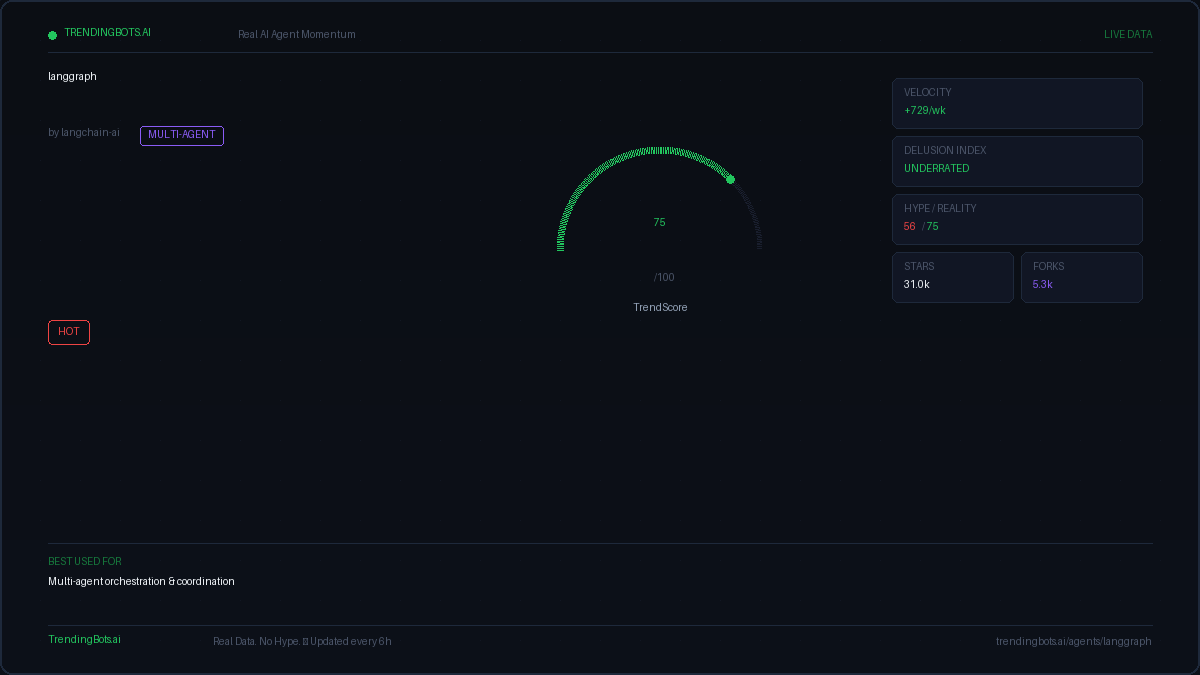Image resolution: width=1200 pixels, height=675 pixels.
Task: Click the green TrendScore gauge knob
Action: click(731, 179)
